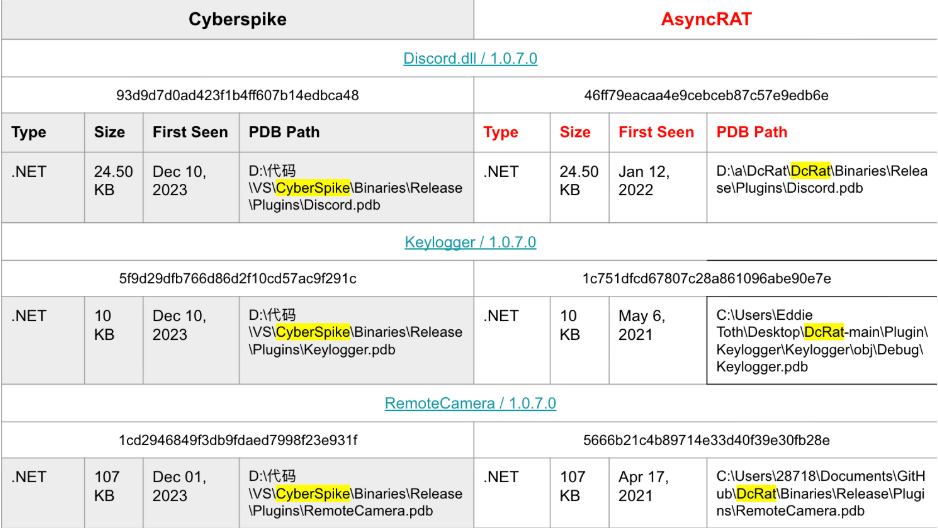Click the red First Seen header
The width and height of the screenshot is (938, 531).
click(656, 132)
